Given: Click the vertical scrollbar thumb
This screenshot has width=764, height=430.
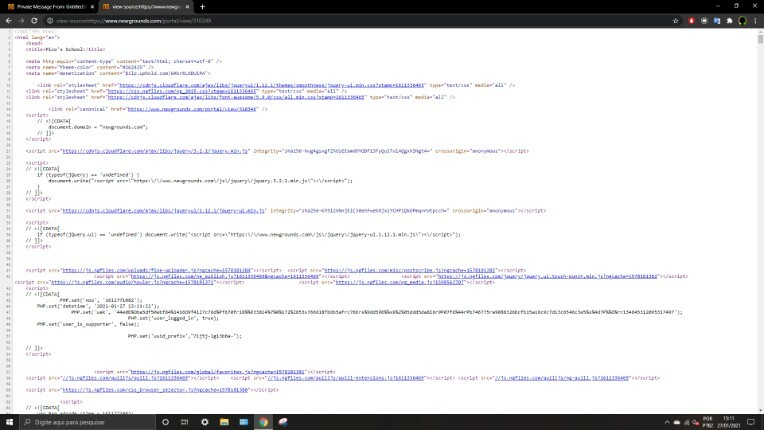Looking at the screenshot, I should tap(760, 39).
